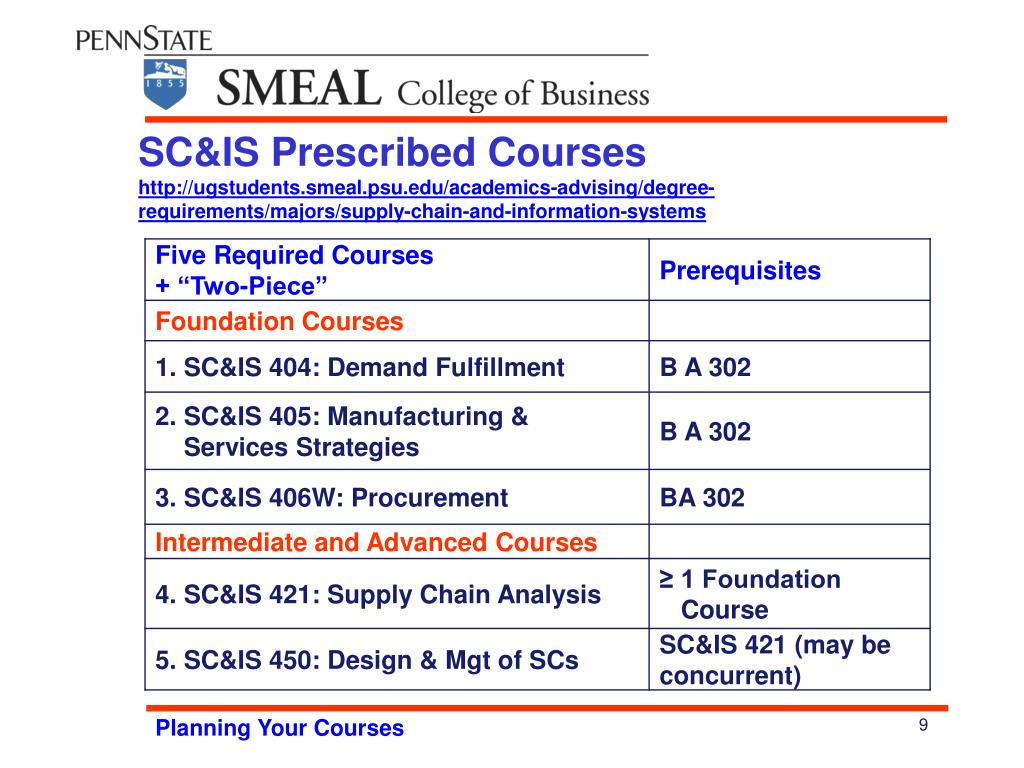
Task: Click the Five Required Courses header cell
Action: click(295, 270)
